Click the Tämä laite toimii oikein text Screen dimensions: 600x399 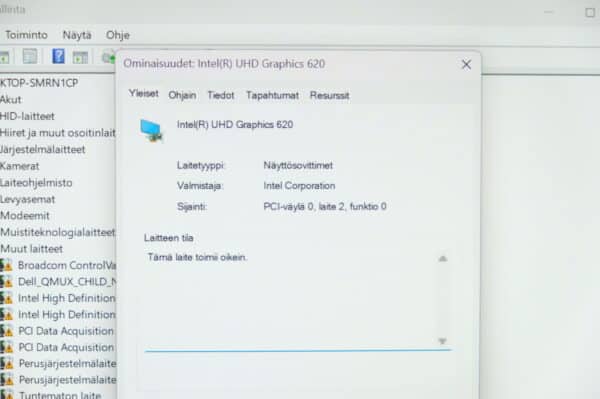coord(197,257)
